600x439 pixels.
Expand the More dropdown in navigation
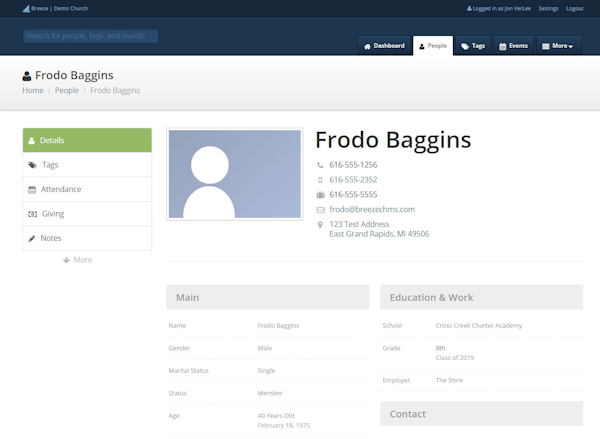559,46
